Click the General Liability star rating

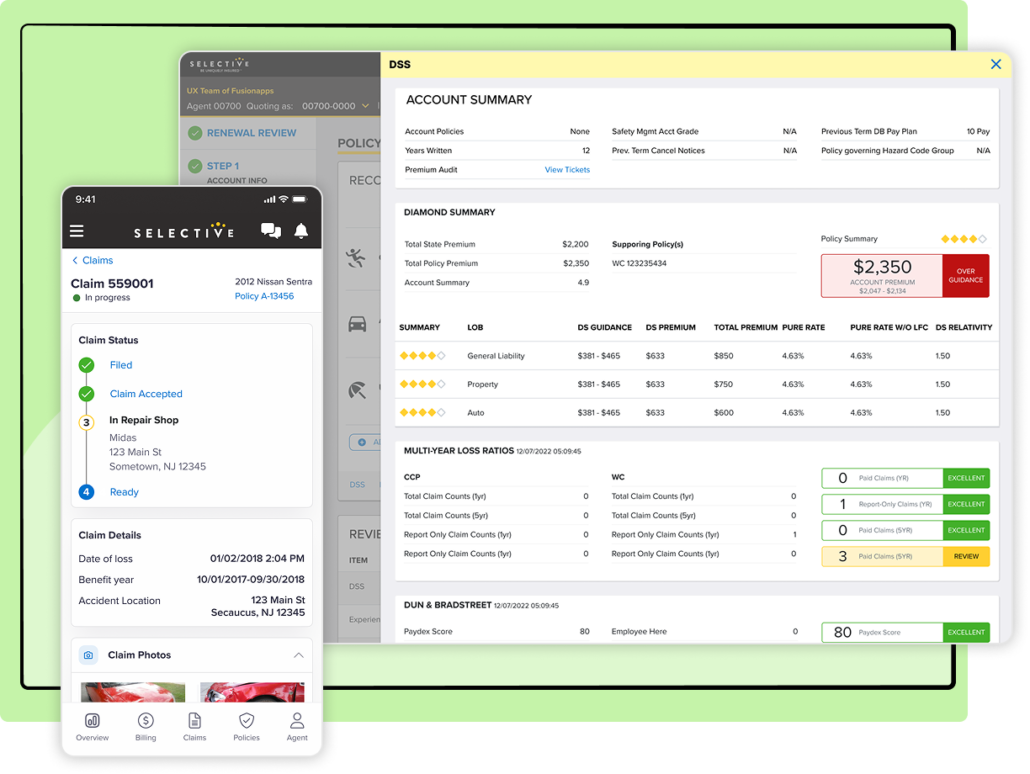422,355
